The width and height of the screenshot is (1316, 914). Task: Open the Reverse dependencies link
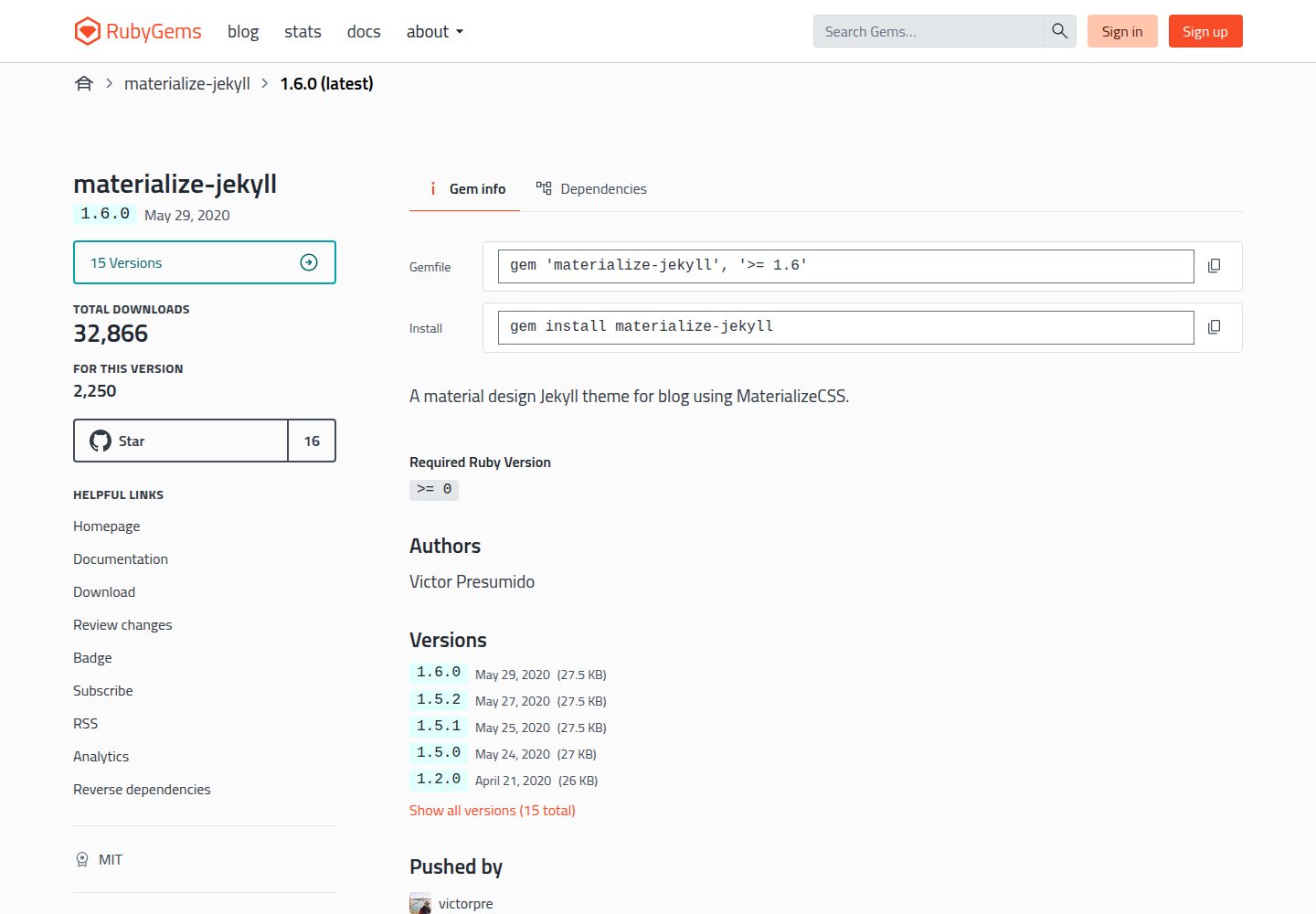point(142,789)
